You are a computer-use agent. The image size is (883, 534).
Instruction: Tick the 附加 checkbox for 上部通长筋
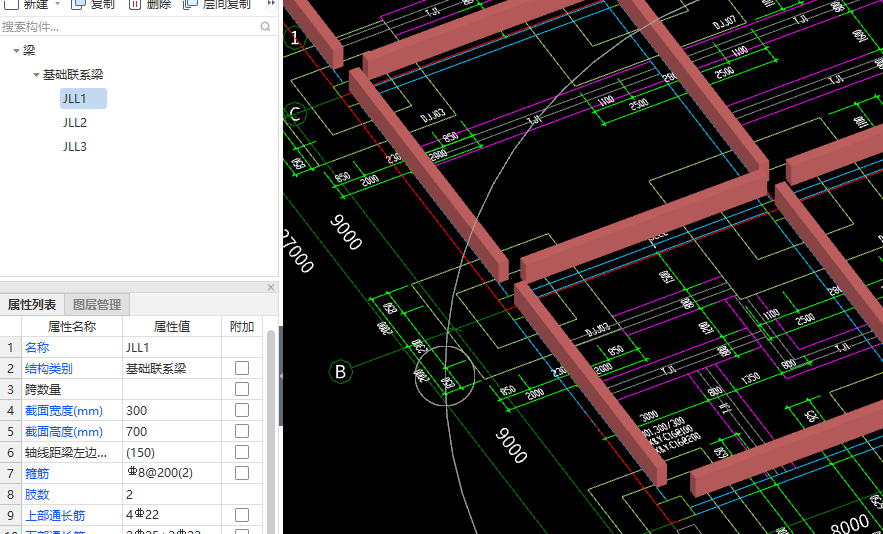(x=242, y=515)
